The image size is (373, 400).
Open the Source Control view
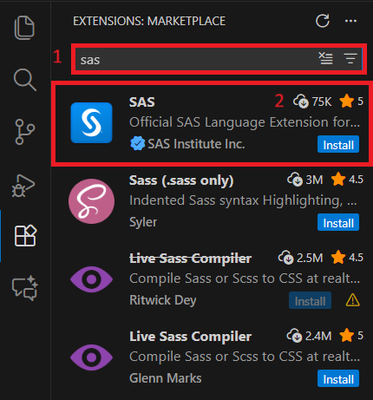25,132
